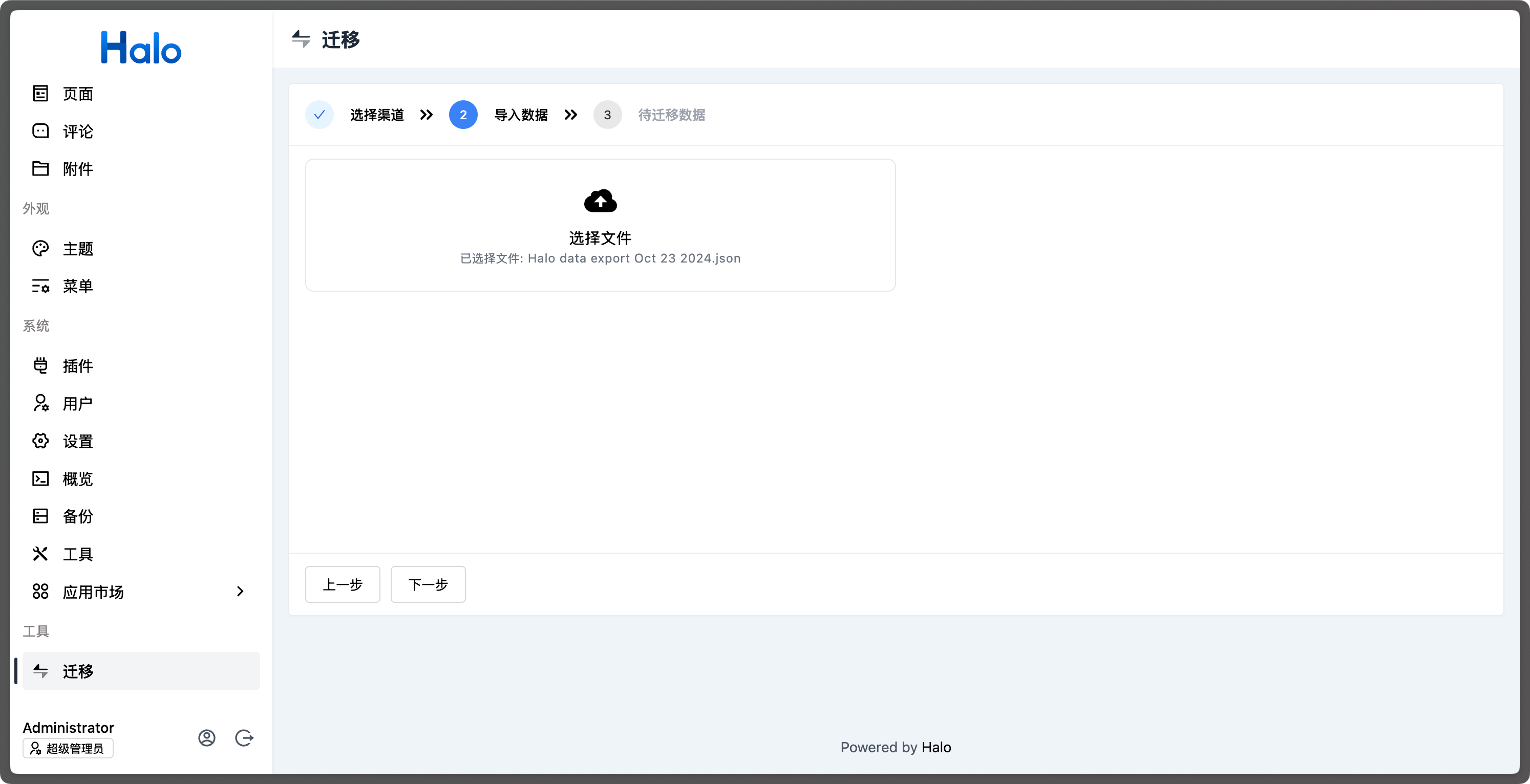Viewport: 1530px width, 784px height.
Task: Open the 设置 (Settings) page
Action: coord(77,441)
